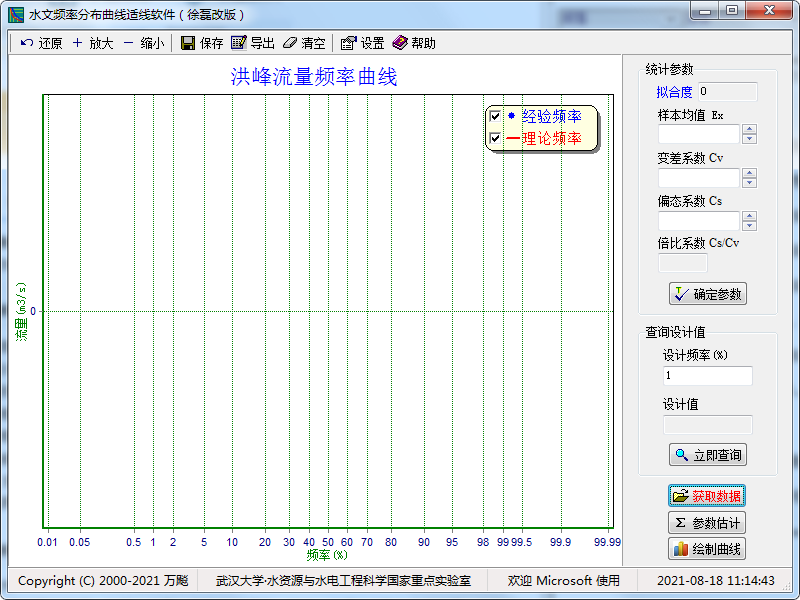This screenshot has width=800, height=600.
Task: Clear the chart with 清空 eraser icon
Action: (290, 43)
